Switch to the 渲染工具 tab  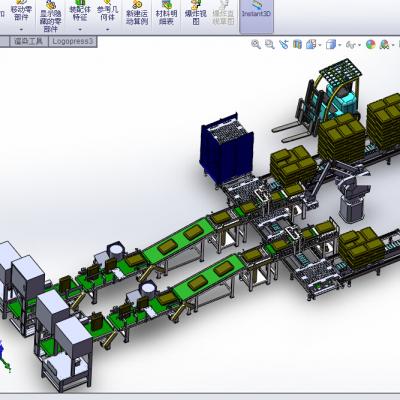click(x=28, y=41)
